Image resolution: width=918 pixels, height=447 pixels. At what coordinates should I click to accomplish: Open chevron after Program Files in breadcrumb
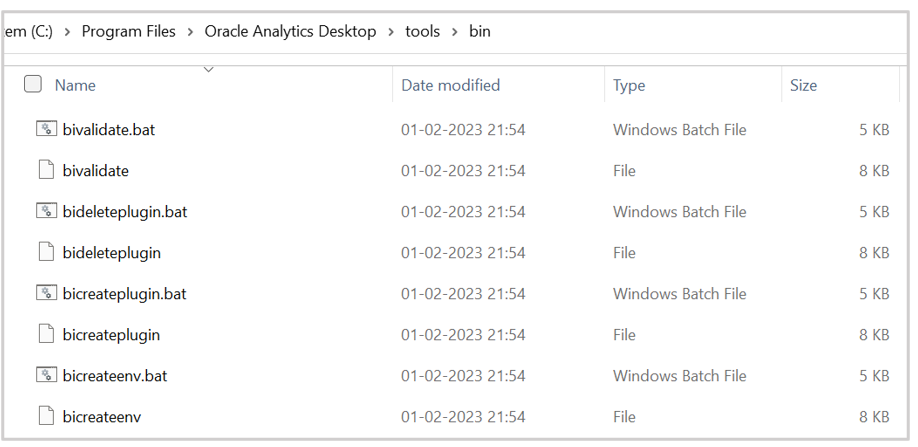[x=190, y=32]
